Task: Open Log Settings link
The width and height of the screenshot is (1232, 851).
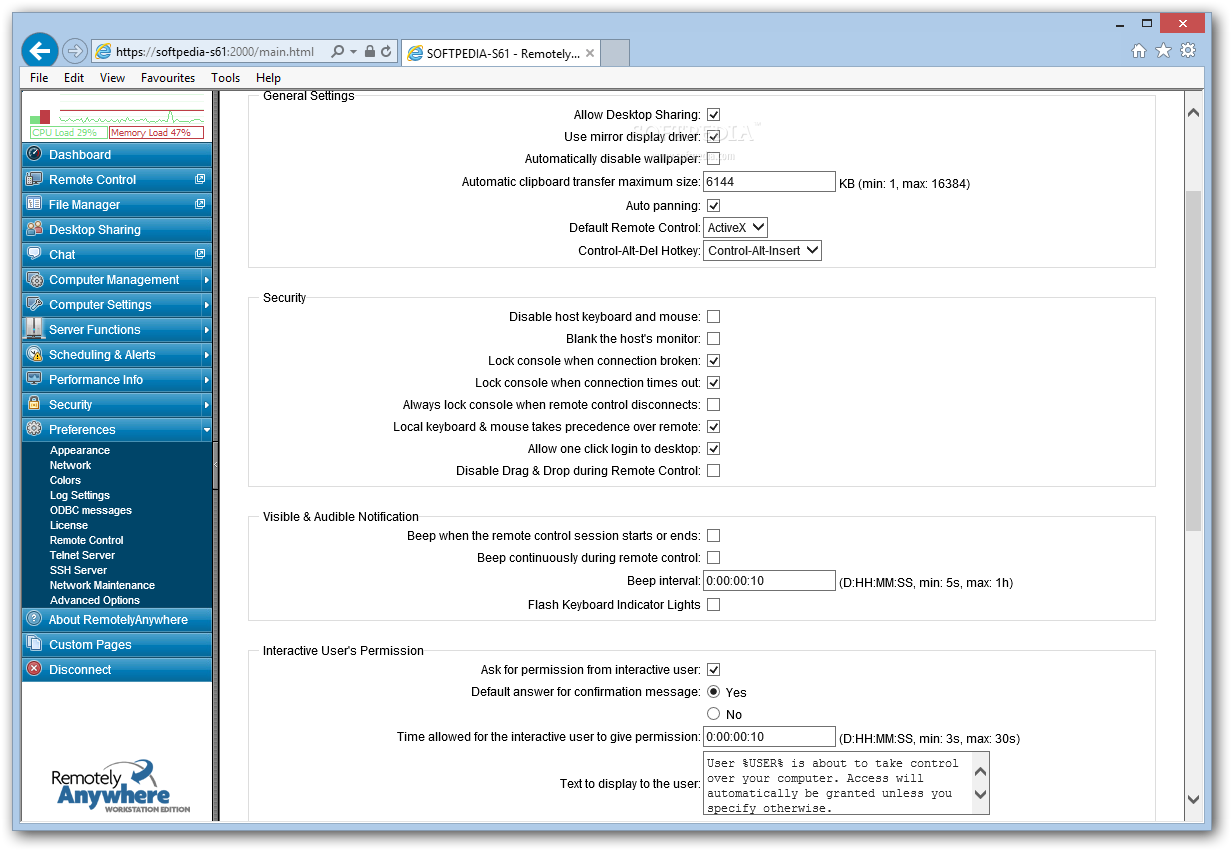Action: [80, 495]
